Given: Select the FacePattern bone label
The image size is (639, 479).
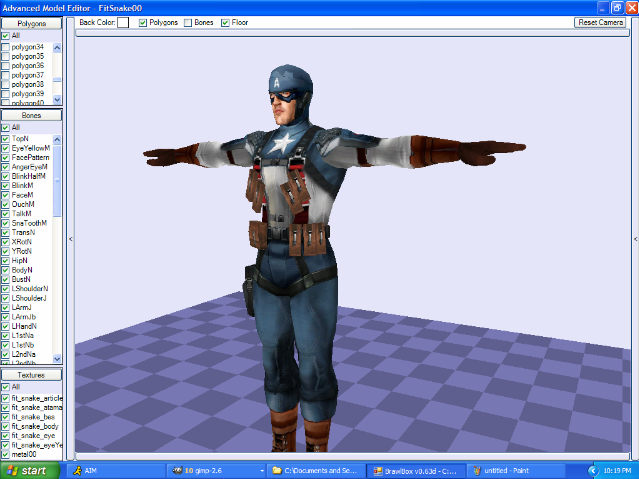Looking at the screenshot, I should [30, 157].
